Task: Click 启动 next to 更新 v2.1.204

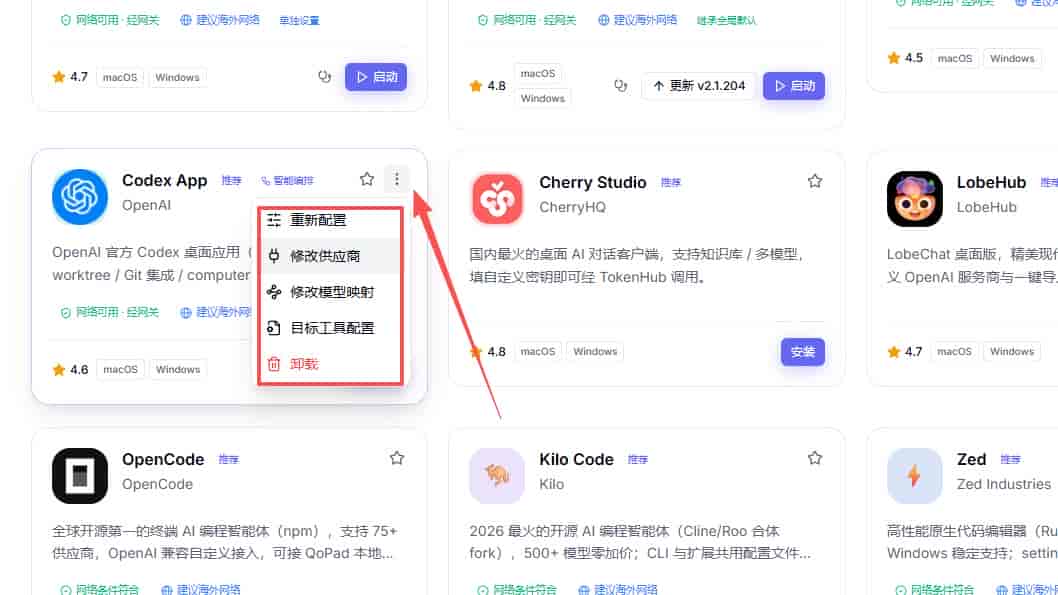Action: (794, 86)
